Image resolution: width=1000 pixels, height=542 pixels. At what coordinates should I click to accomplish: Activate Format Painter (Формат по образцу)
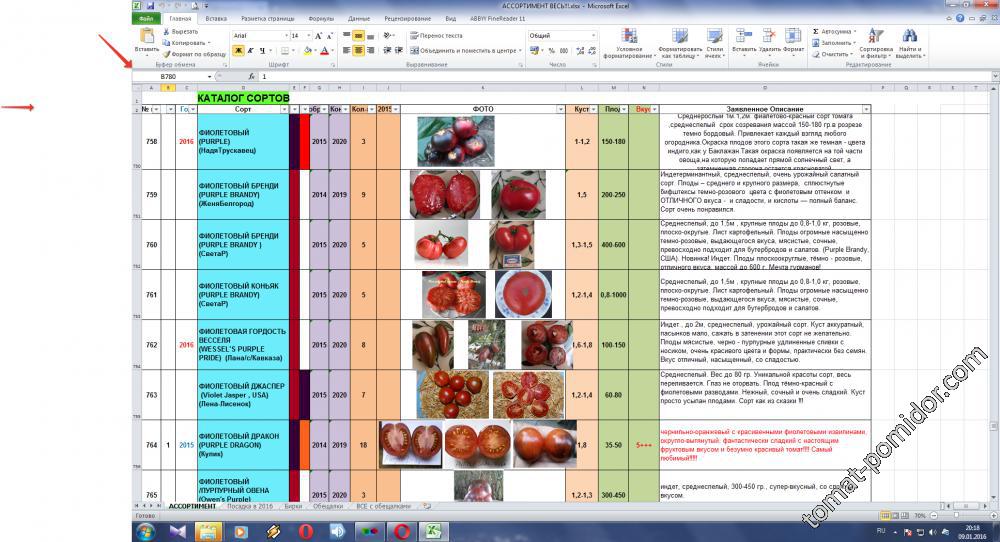(194, 54)
